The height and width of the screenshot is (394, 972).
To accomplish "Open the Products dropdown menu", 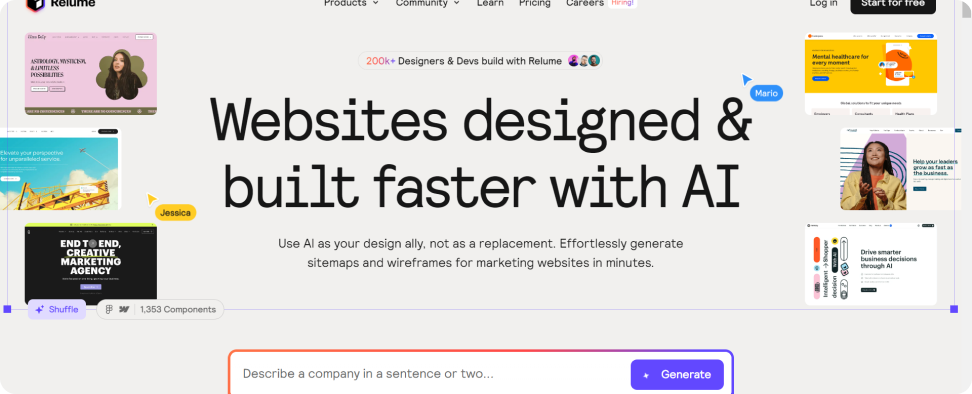I will 351,4.
